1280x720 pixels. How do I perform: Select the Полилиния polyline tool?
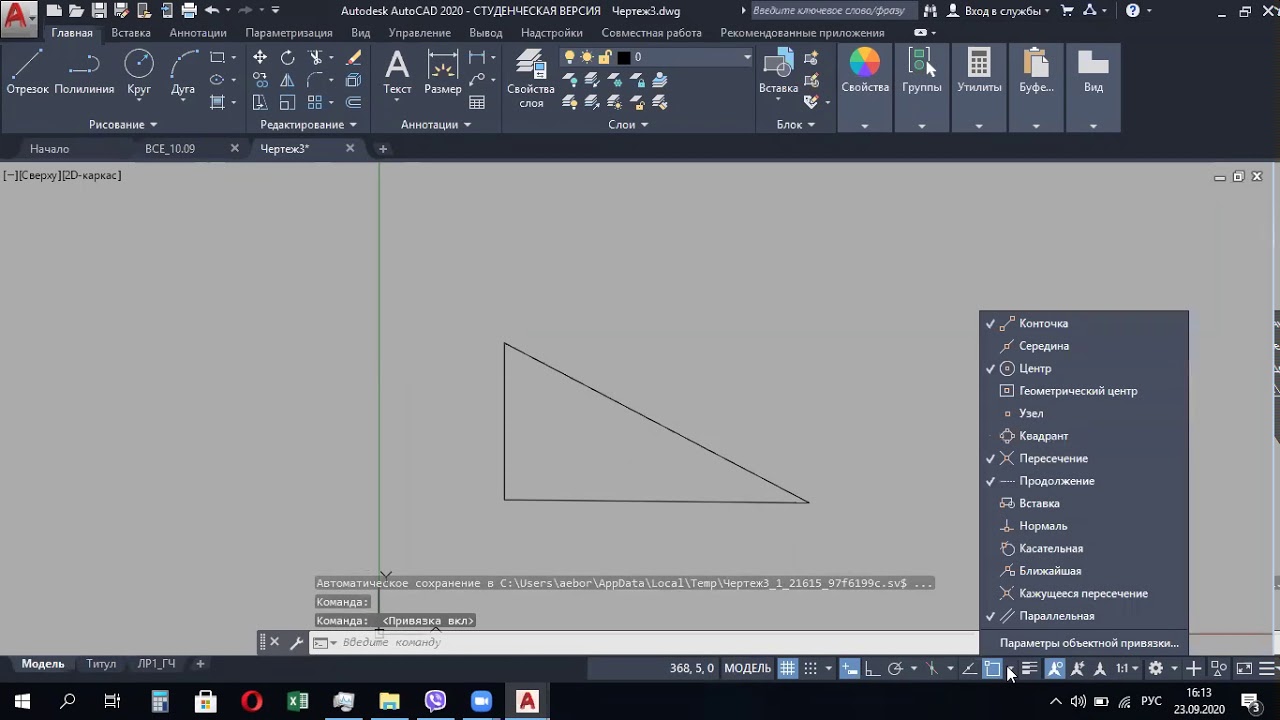(x=84, y=73)
